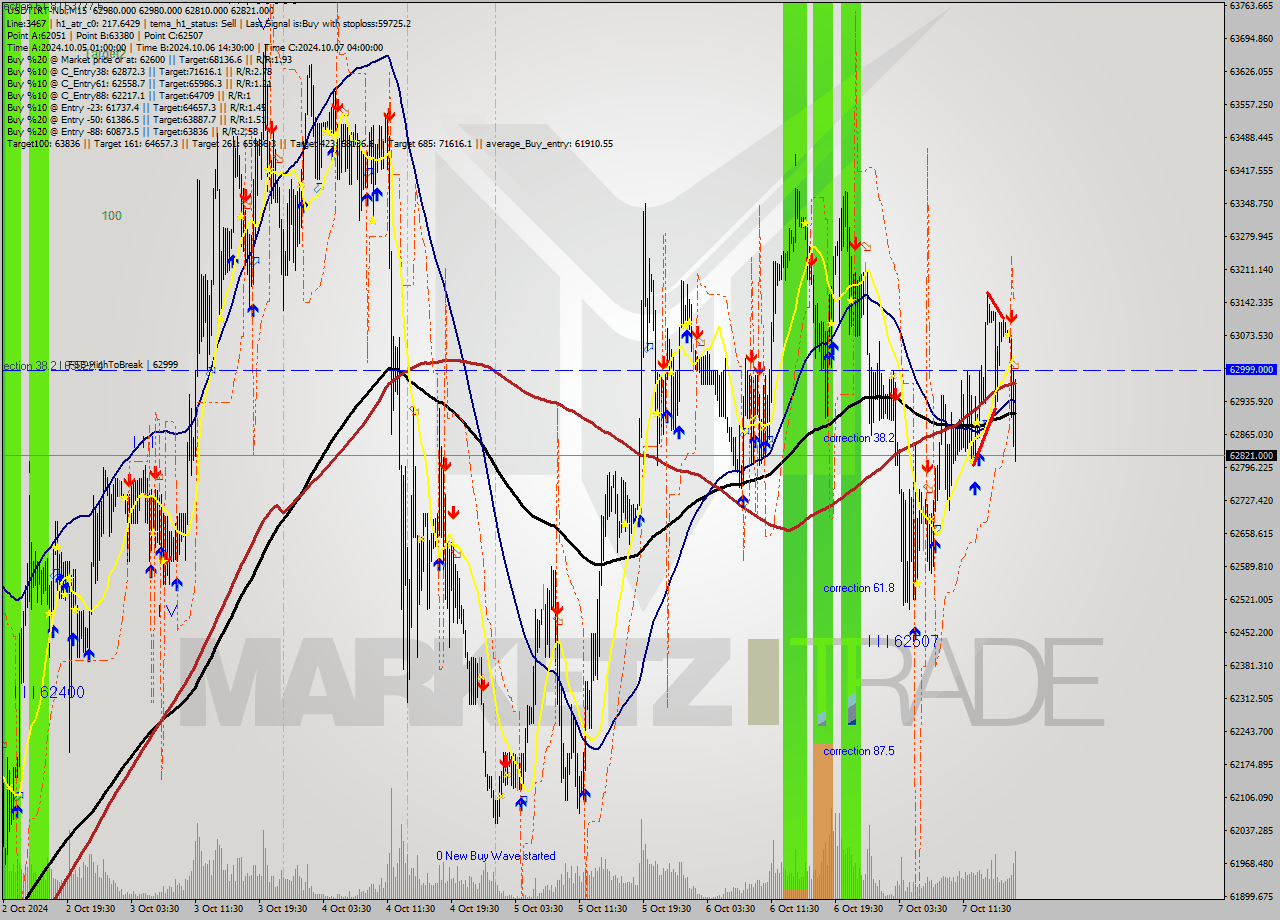This screenshot has height=920, width=1280.
Task: Click the 61899.675 price axis label
Action: (x=1250, y=897)
